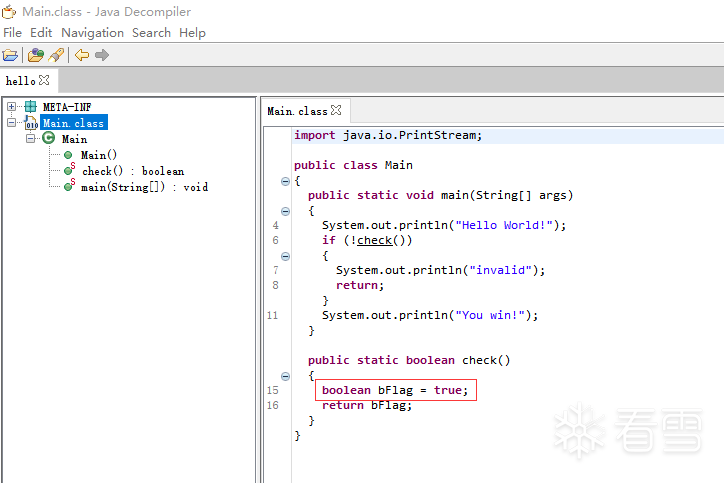Image resolution: width=724 pixels, height=483 pixels.
Task: Click the return; statement on line 8
Action: coord(360,285)
